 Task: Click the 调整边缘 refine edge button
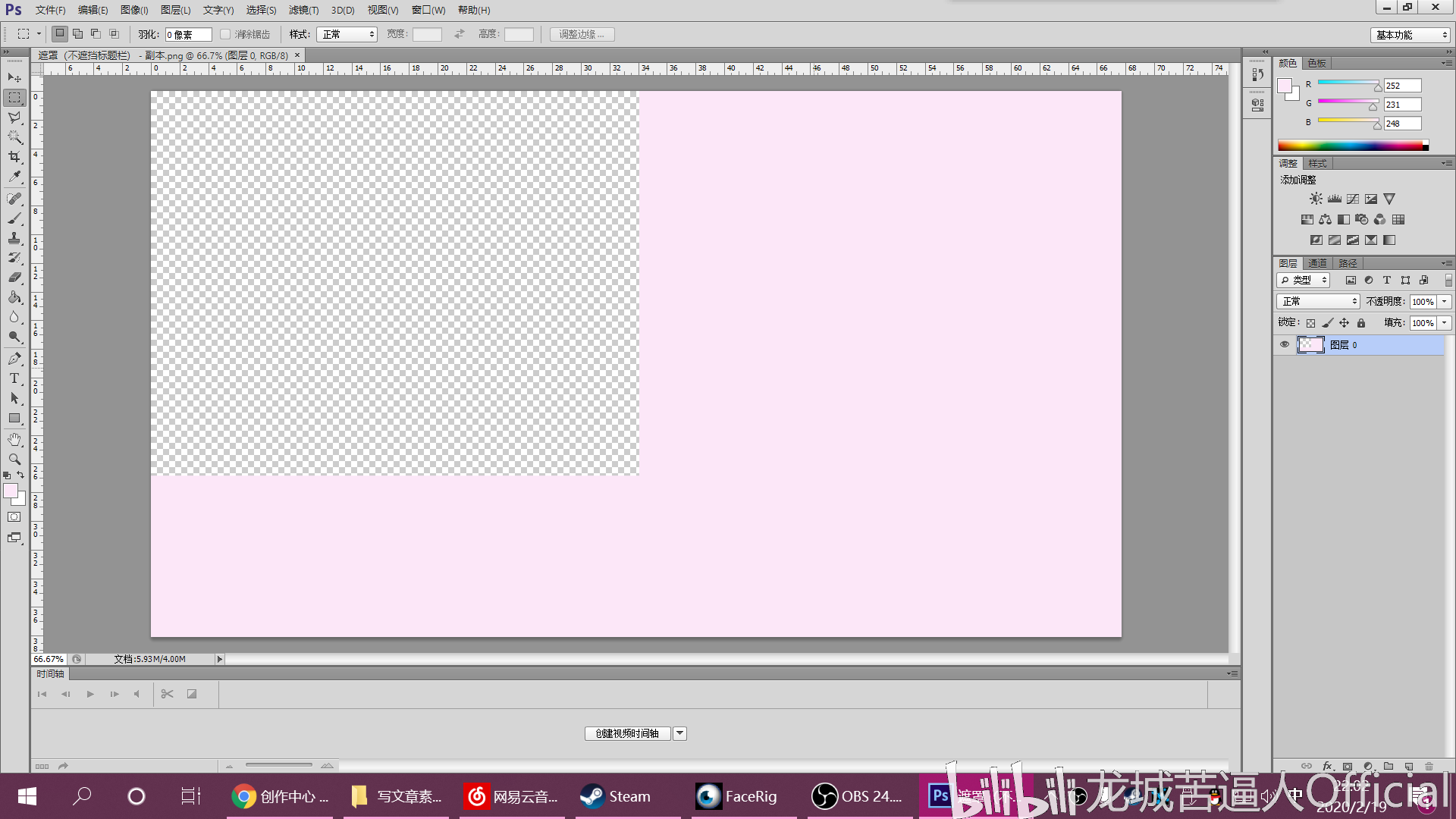coord(582,35)
